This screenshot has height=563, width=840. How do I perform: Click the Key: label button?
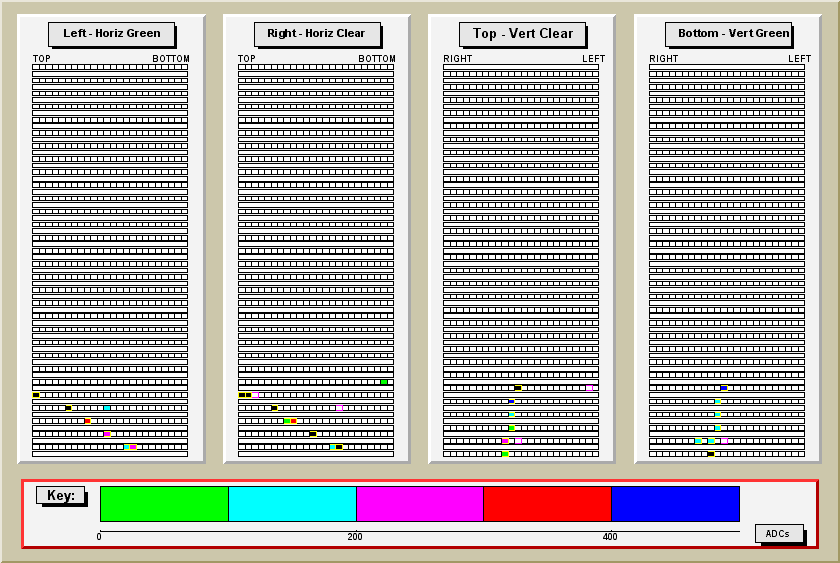(x=61, y=495)
